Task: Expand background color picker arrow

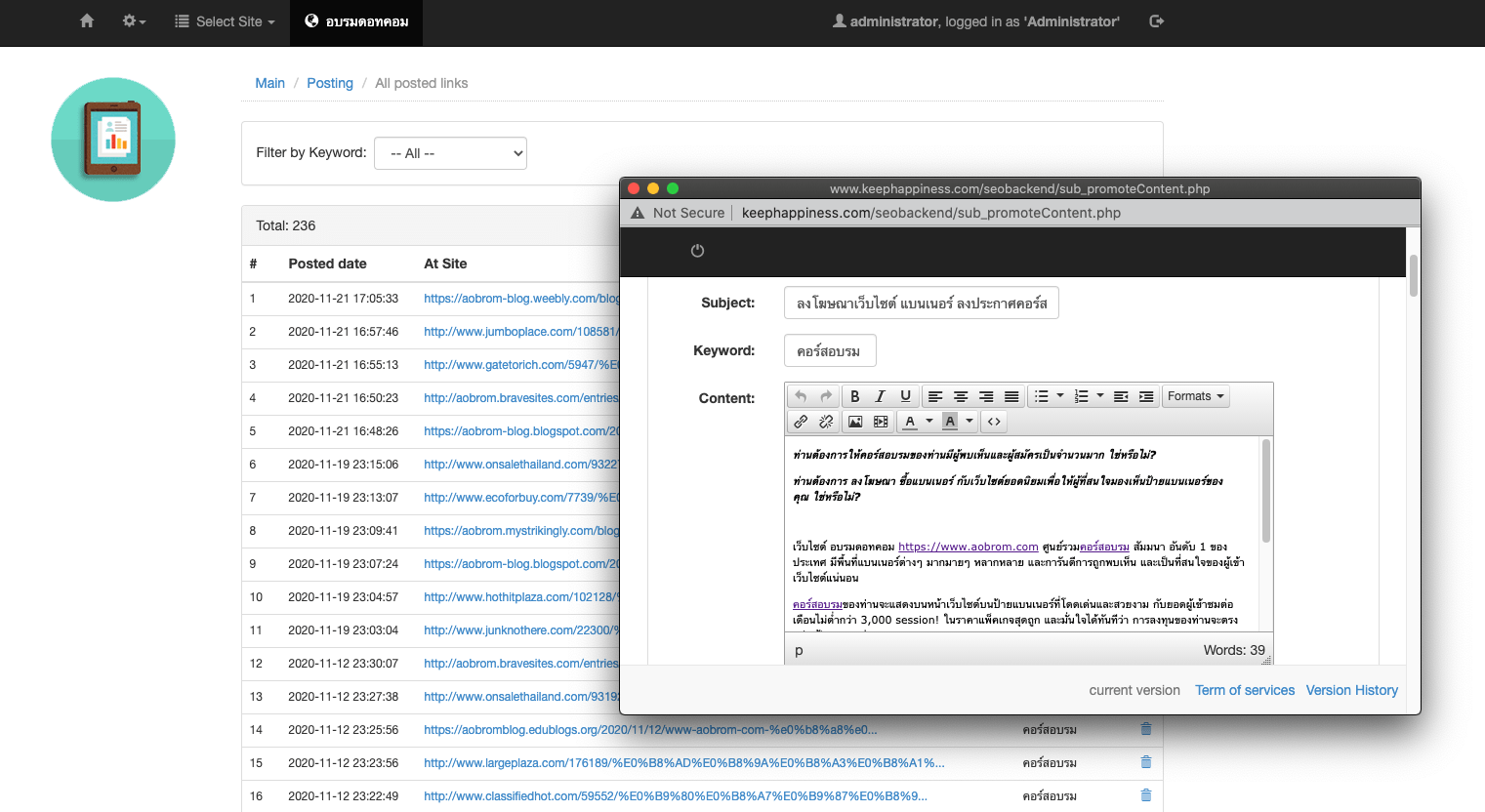Action: tap(969, 422)
